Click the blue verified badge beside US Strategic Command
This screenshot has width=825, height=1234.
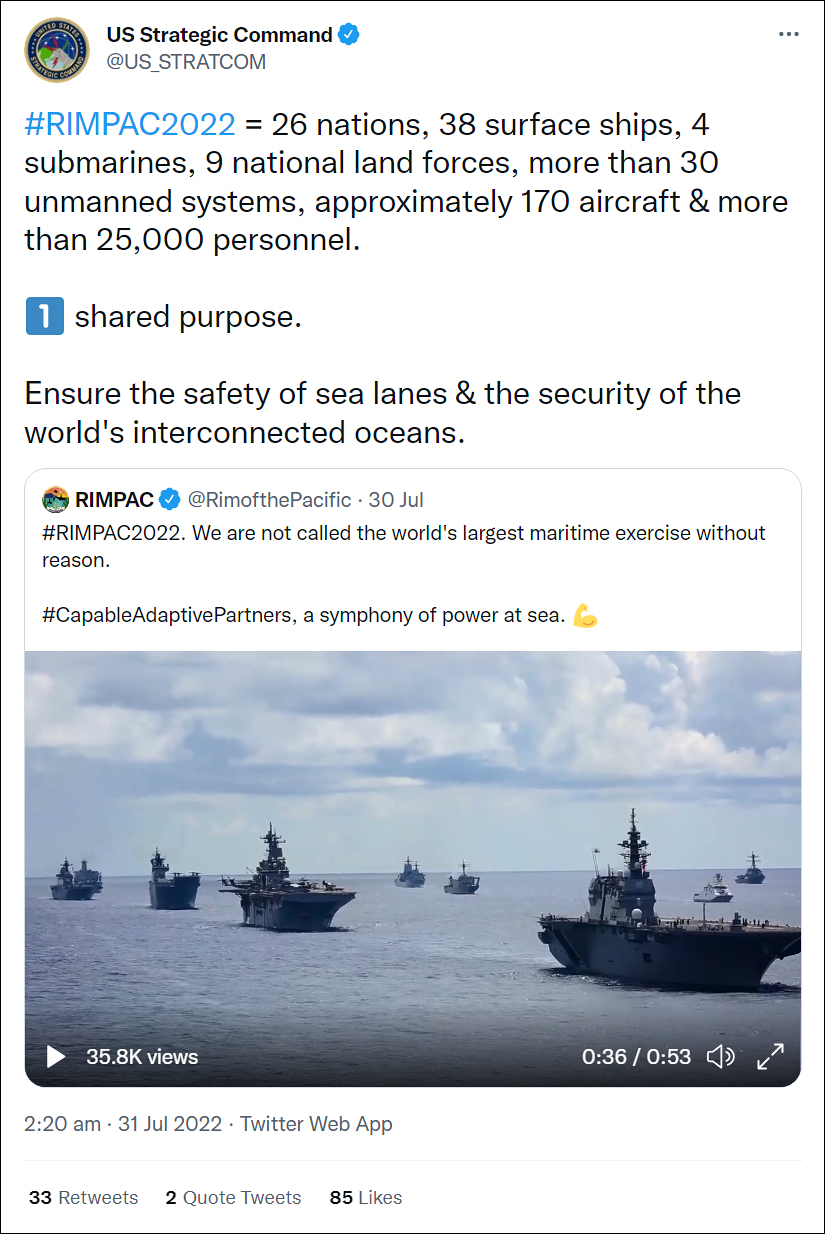[x=349, y=35]
